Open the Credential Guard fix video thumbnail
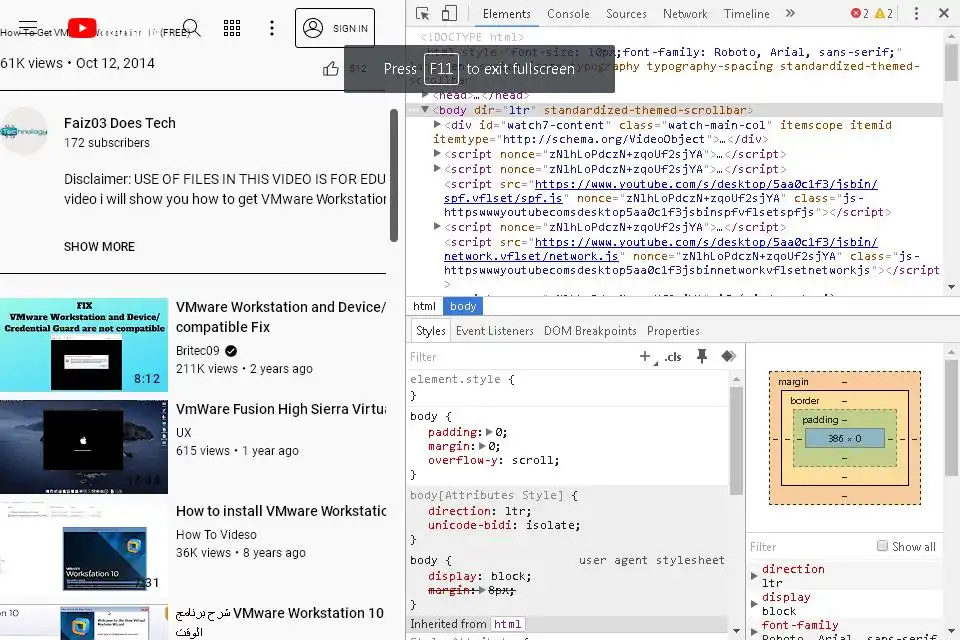Screen dimensions: 960x640 click(84, 345)
